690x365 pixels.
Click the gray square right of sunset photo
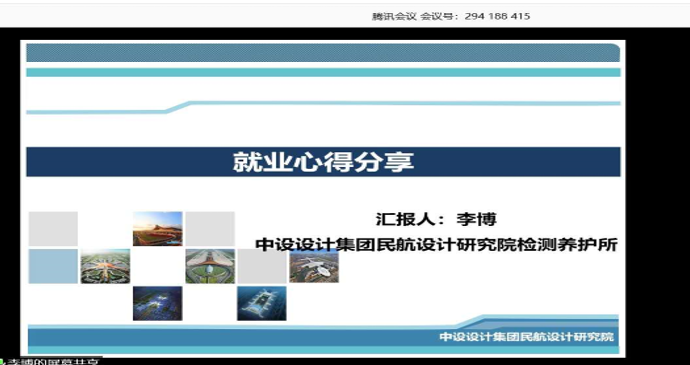click(x=210, y=229)
